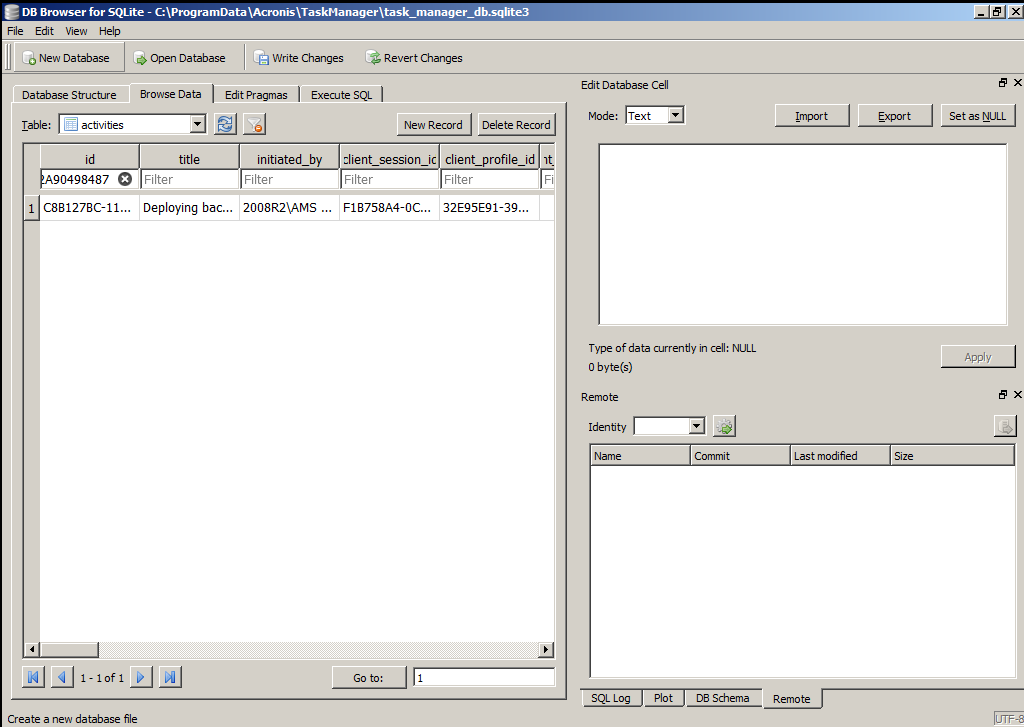Sort by the id column header
Image resolution: width=1024 pixels, height=727 pixels.
pyautogui.click(x=89, y=159)
